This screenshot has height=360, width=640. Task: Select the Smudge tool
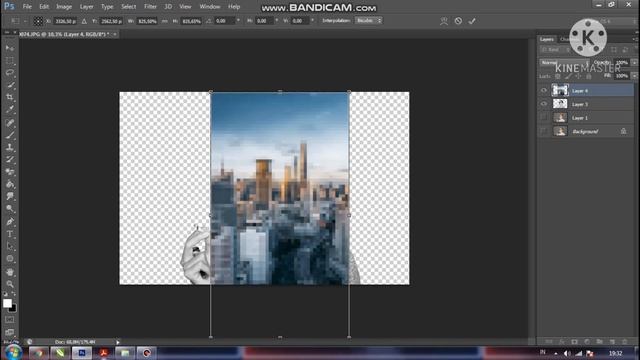coord(10,196)
